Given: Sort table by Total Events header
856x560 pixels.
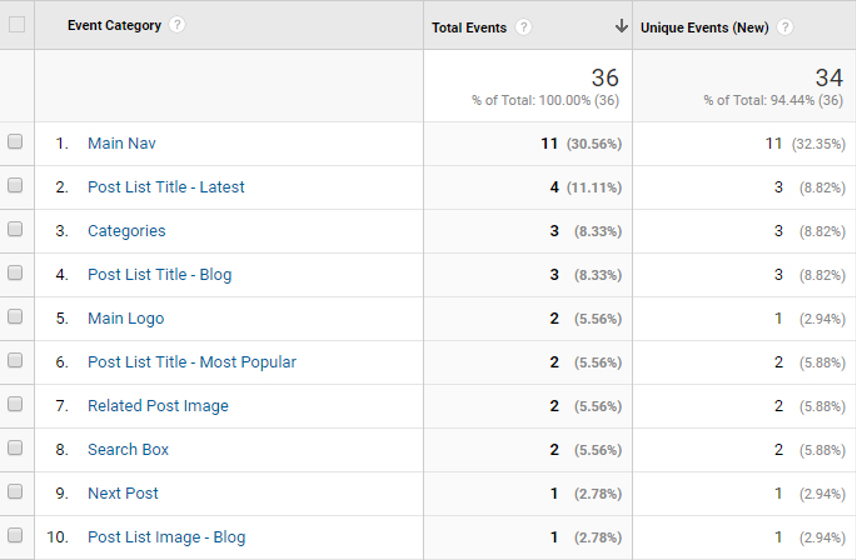Looking at the screenshot, I should point(469,28).
